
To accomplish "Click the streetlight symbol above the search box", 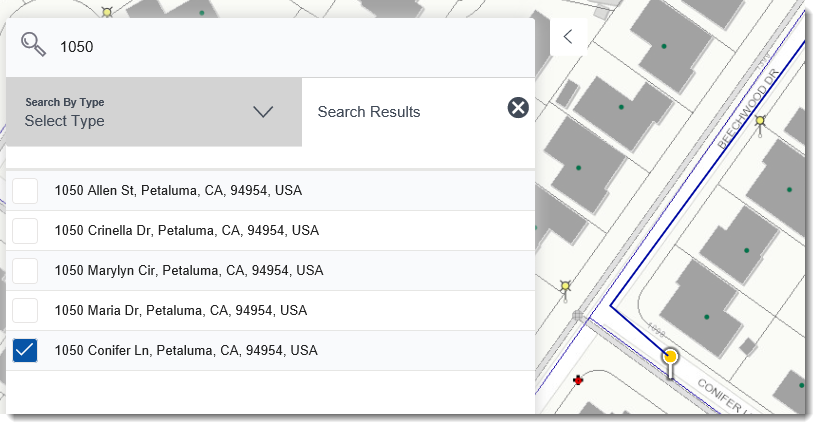I will tap(106, 12).
